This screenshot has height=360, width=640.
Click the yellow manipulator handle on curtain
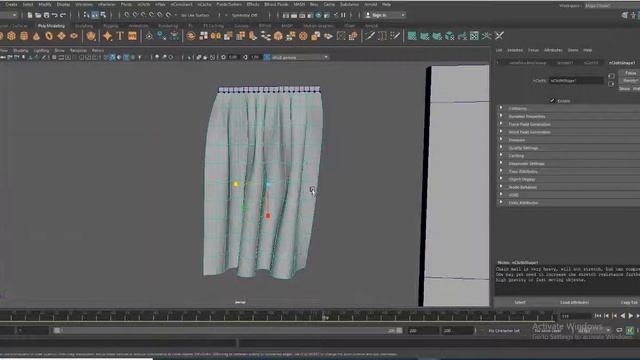pos(236,184)
